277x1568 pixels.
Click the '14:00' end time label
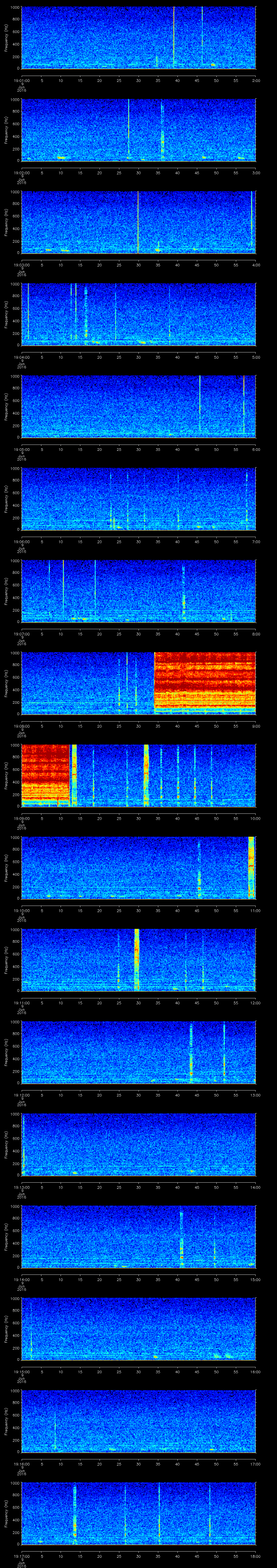[255, 1187]
